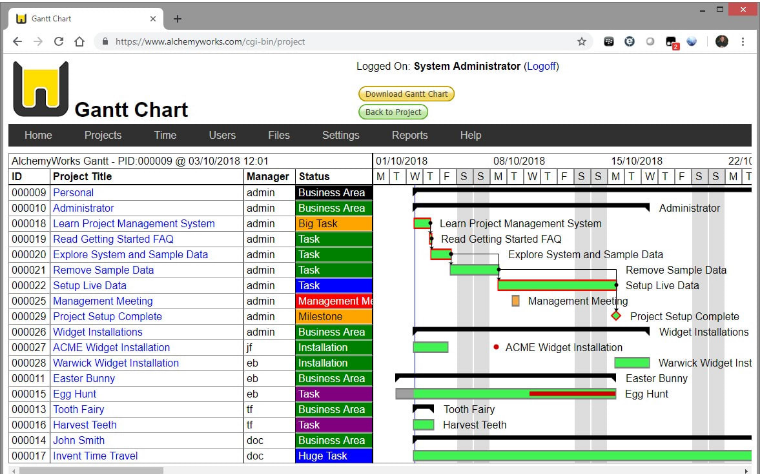Bookmark this page with the star icon
Viewport: 761px width, 474px height.
coord(581,42)
